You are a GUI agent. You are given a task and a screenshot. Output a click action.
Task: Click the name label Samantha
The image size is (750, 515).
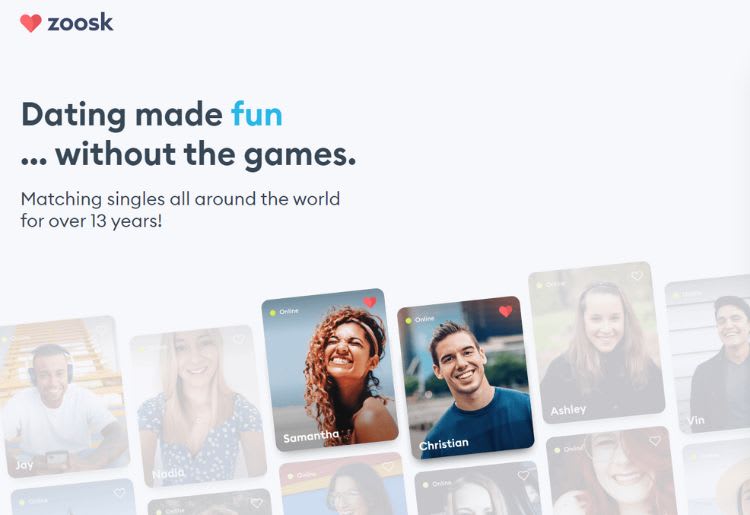pyautogui.click(x=311, y=436)
